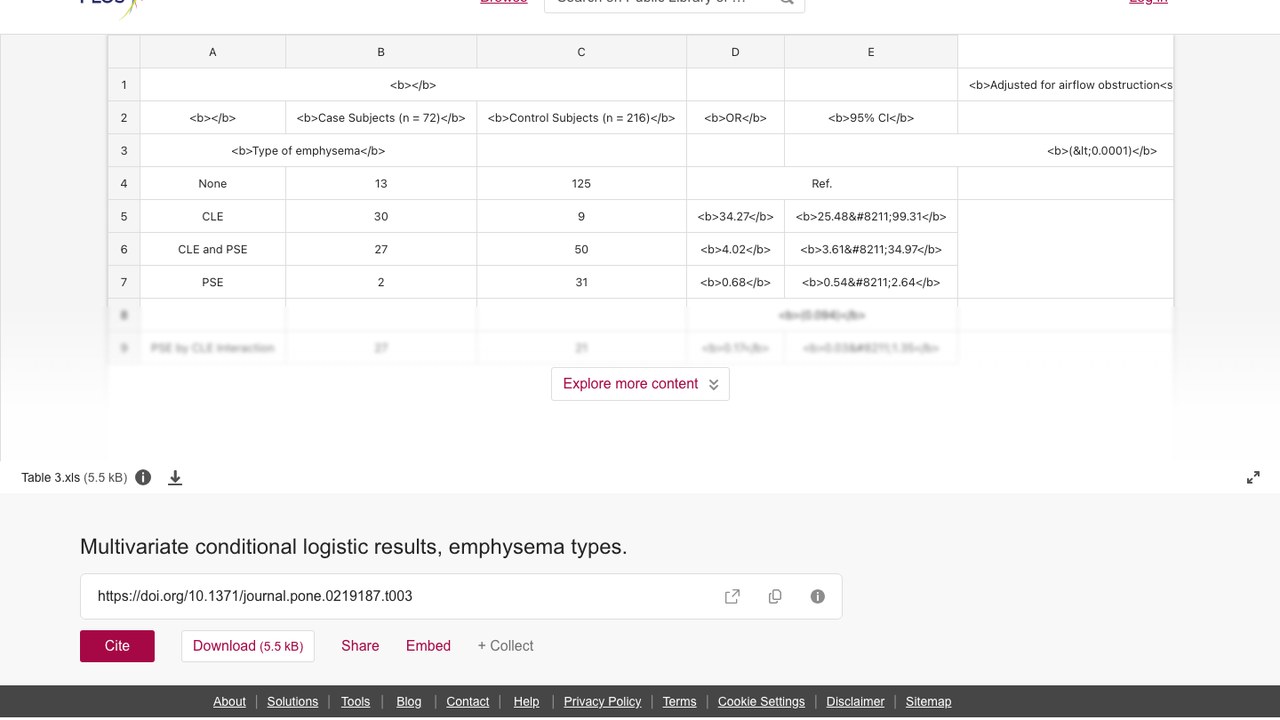Download Table 3.xls via arrow icon
The width and height of the screenshot is (1280, 720).
coord(175,478)
